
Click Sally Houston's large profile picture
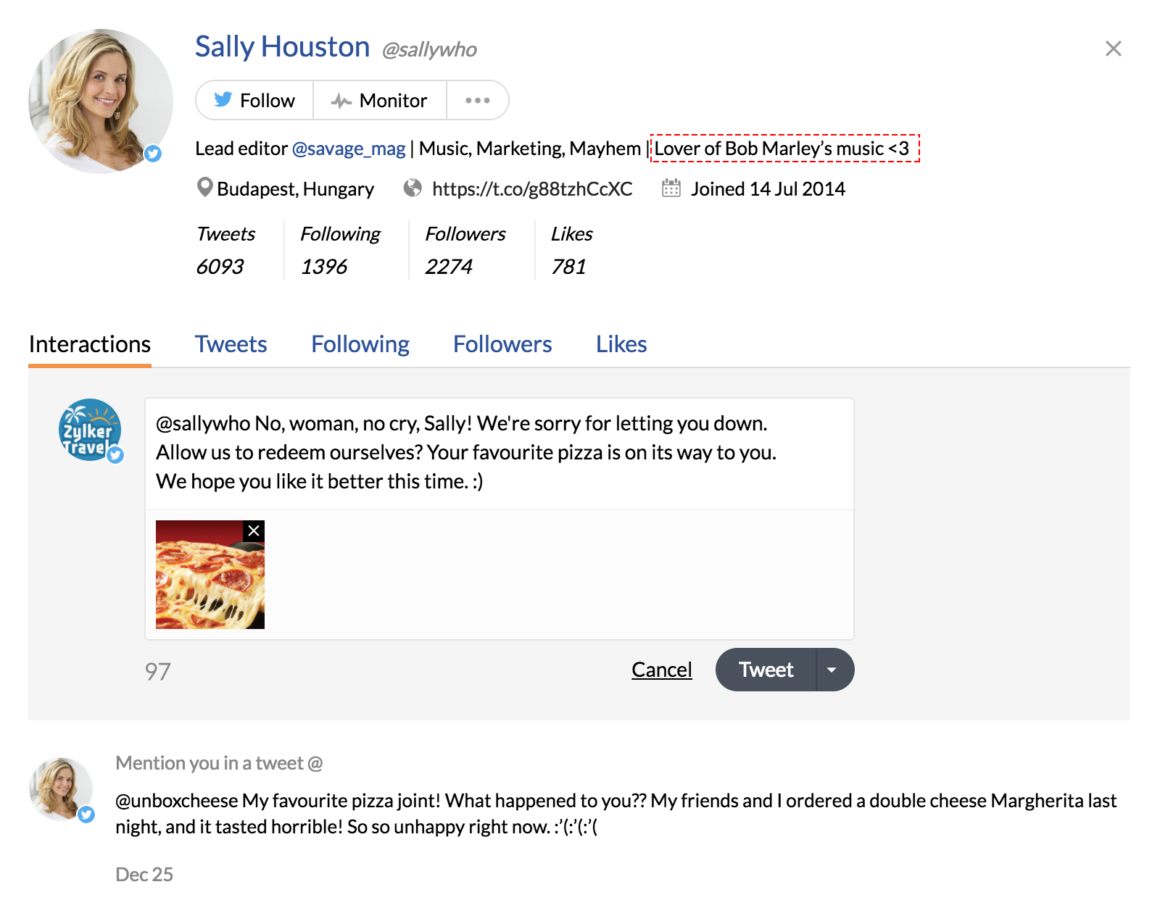[100, 100]
